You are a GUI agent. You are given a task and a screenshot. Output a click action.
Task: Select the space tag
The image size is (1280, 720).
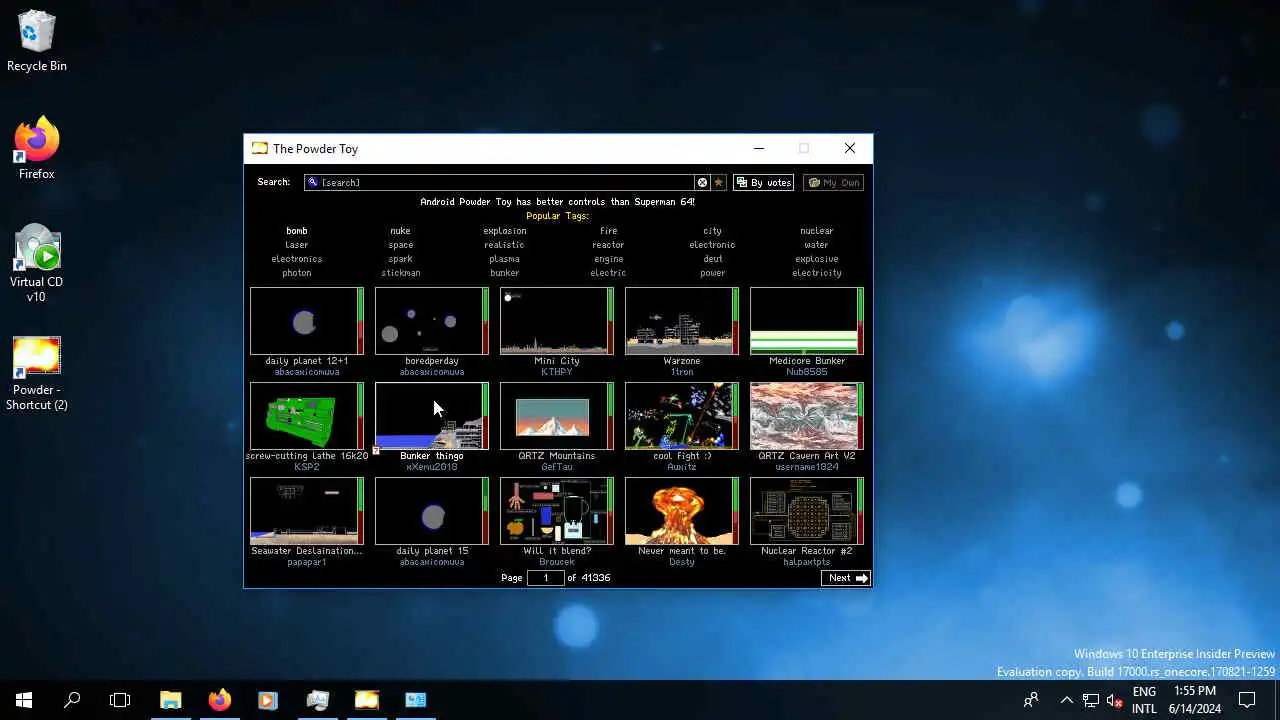pos(401,245)
